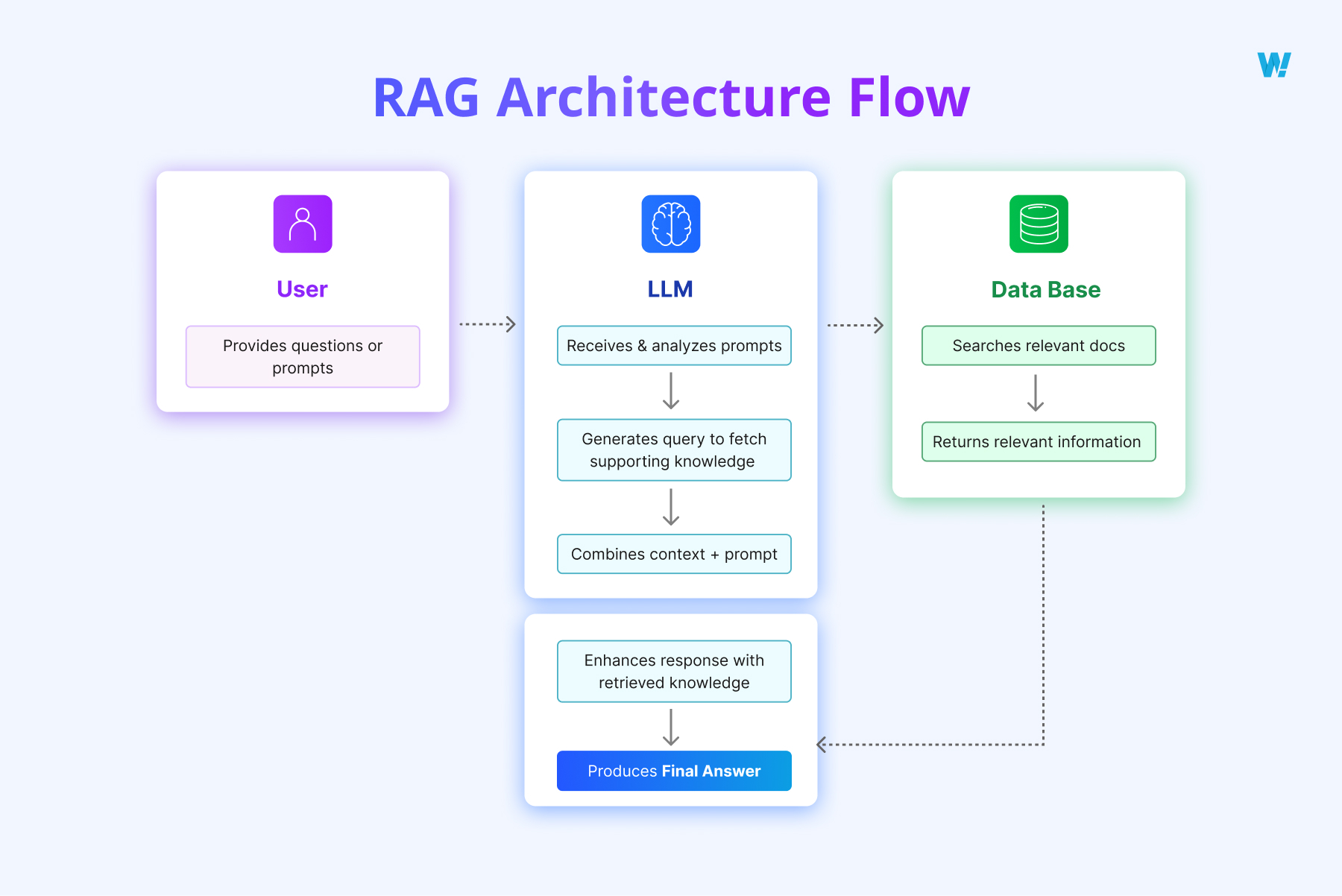
Task: Click the 'RAG Architecture Flow' title
Action: pos(671,98)
